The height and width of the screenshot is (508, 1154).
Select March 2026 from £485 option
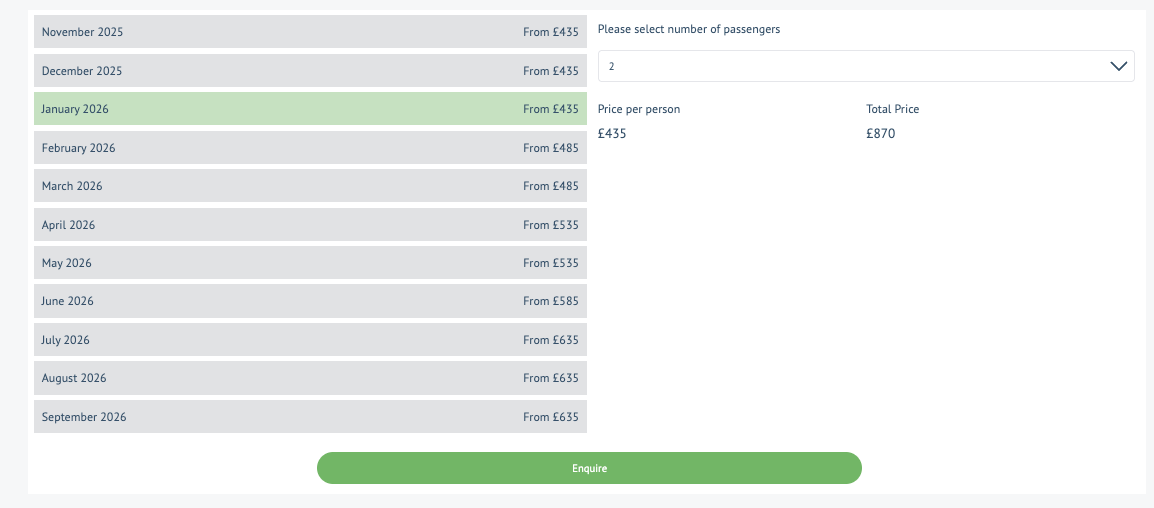[x=310, y=186]
